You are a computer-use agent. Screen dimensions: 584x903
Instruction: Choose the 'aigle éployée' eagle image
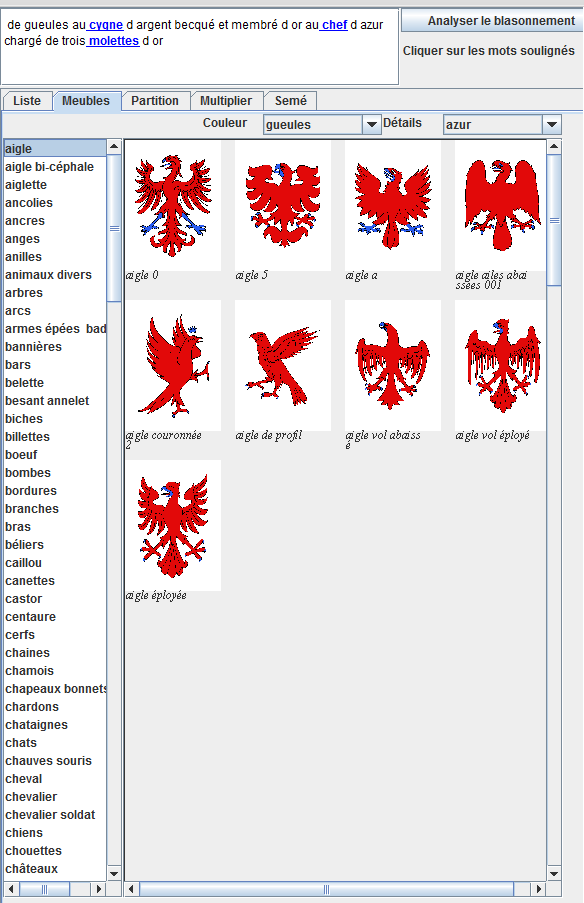(x=173, y=525)
